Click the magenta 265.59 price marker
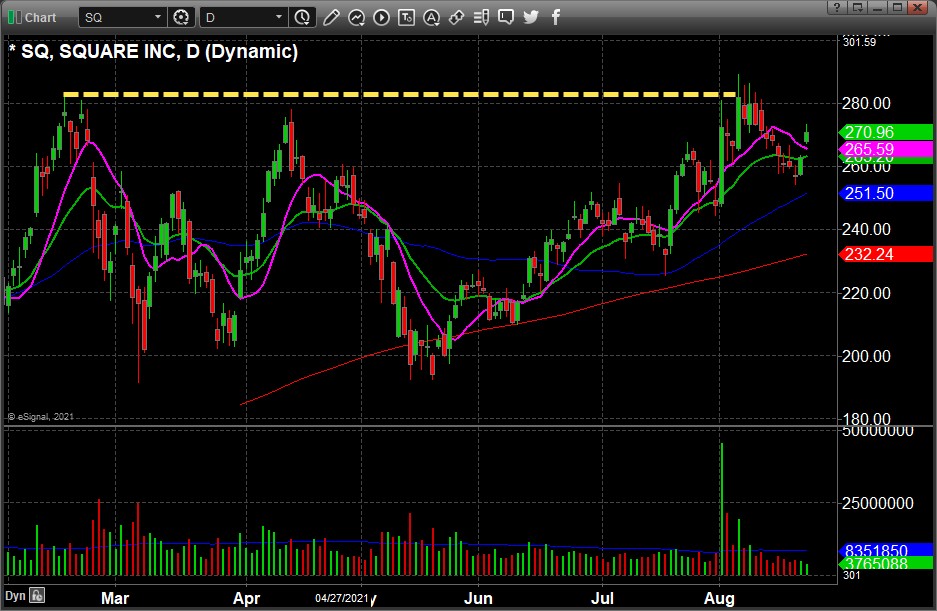 pos(886,149)
